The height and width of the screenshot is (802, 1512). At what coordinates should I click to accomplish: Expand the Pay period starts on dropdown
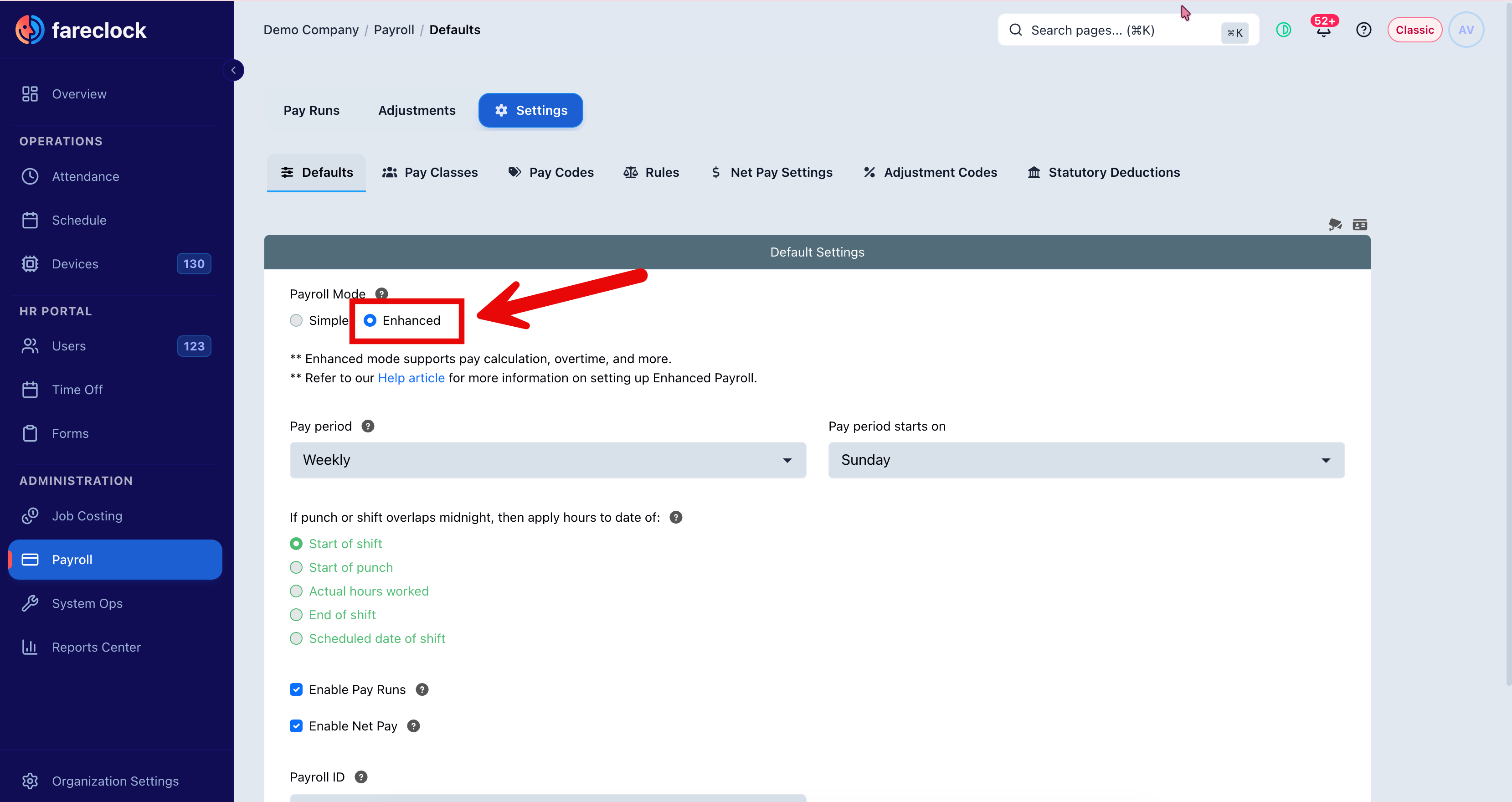1086,460
